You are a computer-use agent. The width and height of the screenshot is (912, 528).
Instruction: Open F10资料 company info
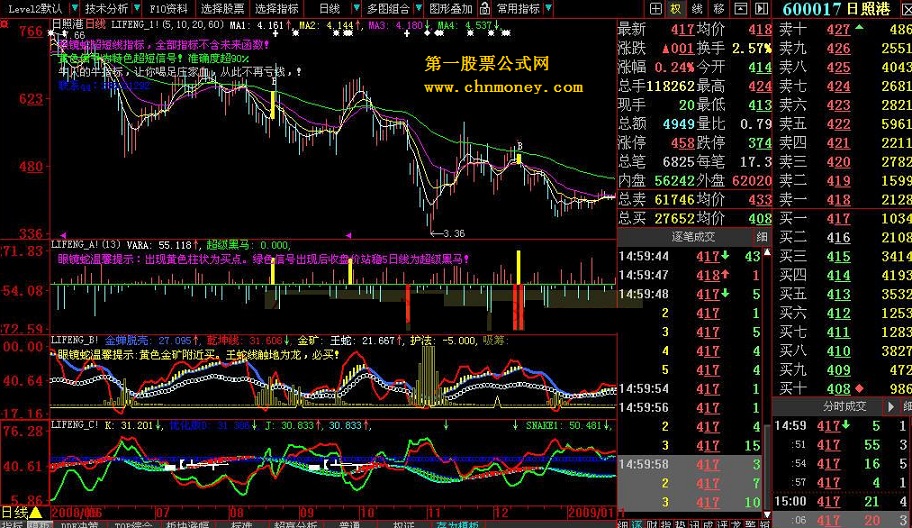[169, 8]
